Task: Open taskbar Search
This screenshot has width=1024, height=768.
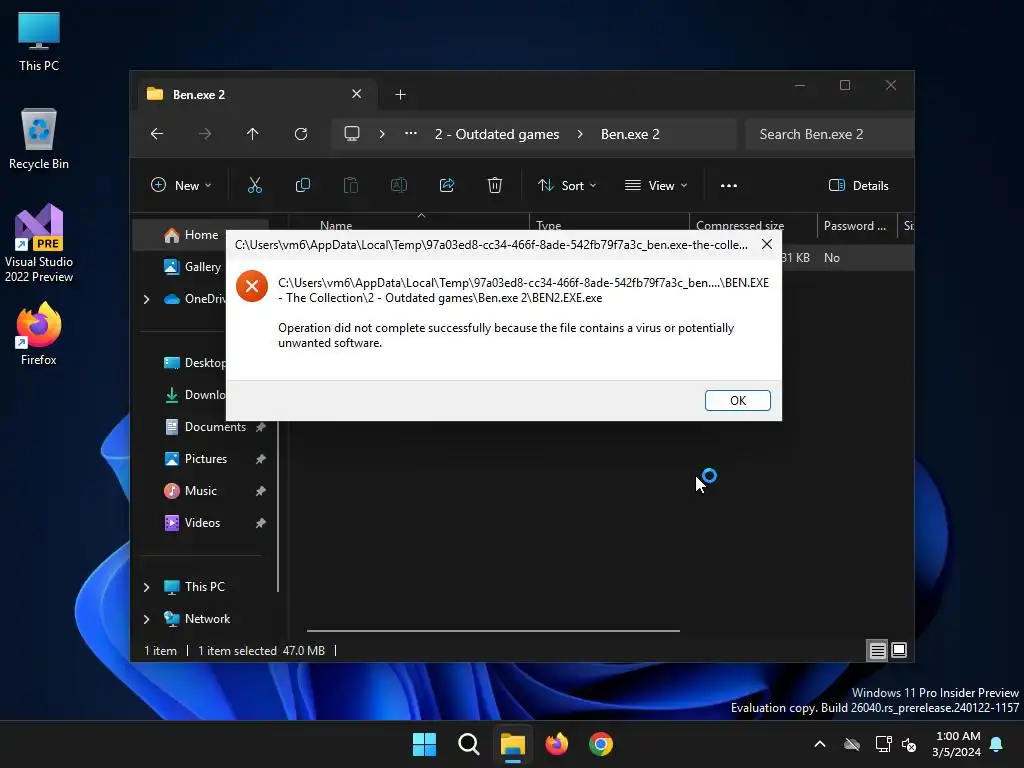Action: pos(469,744)
